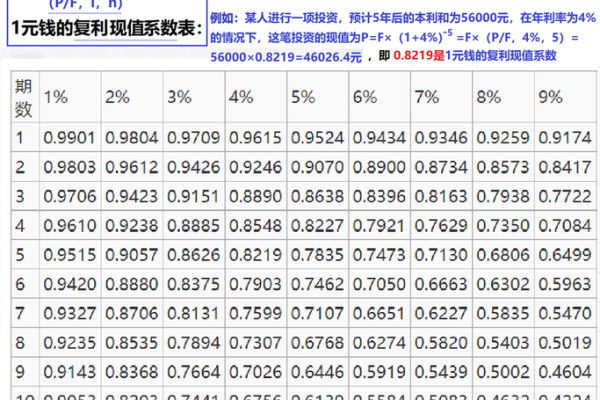
Task: Click the cell showing 0.9901
Action: (x=69, y=138)
